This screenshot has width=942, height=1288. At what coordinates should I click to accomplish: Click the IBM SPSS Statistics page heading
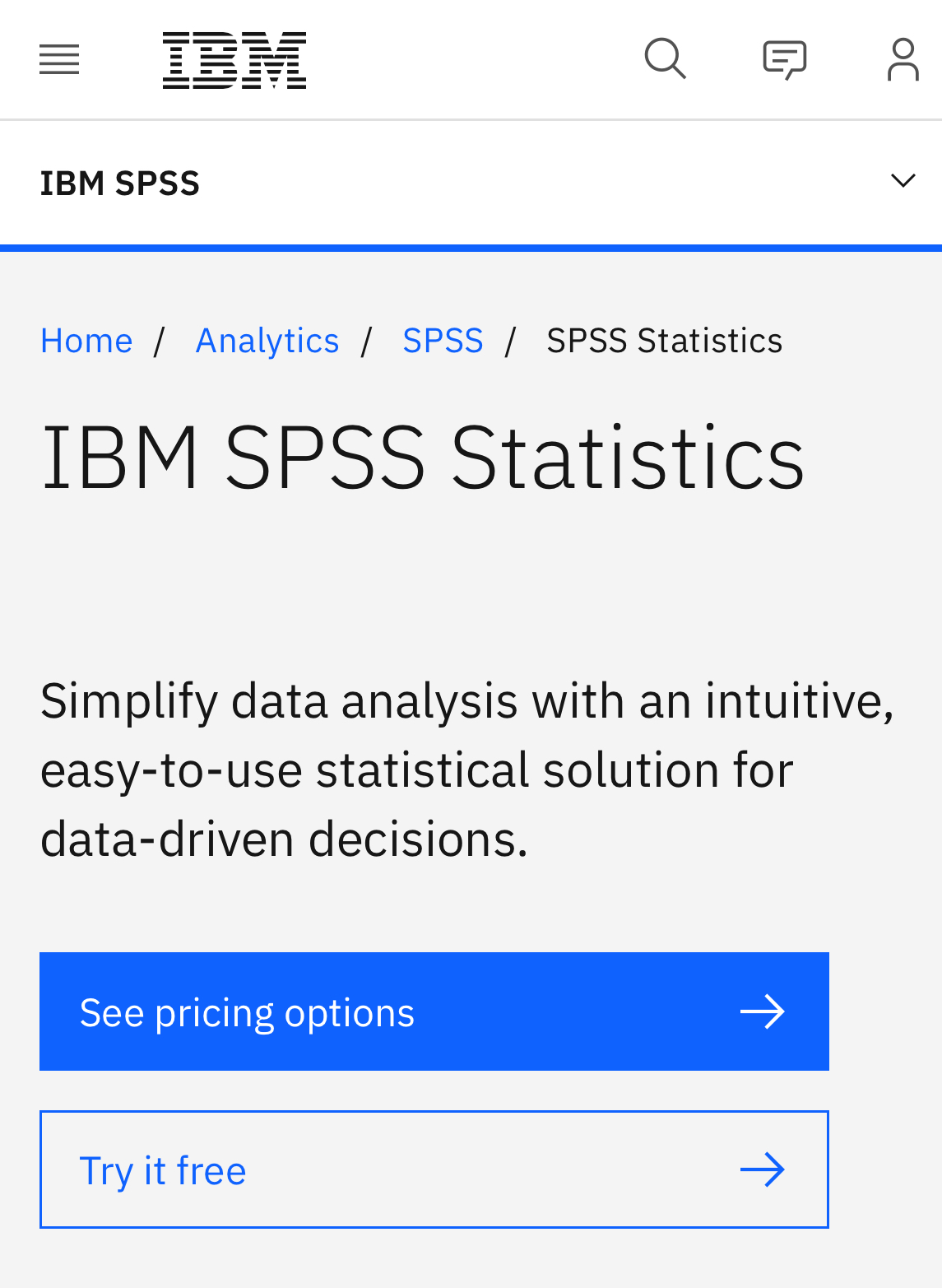click(423, 457)
